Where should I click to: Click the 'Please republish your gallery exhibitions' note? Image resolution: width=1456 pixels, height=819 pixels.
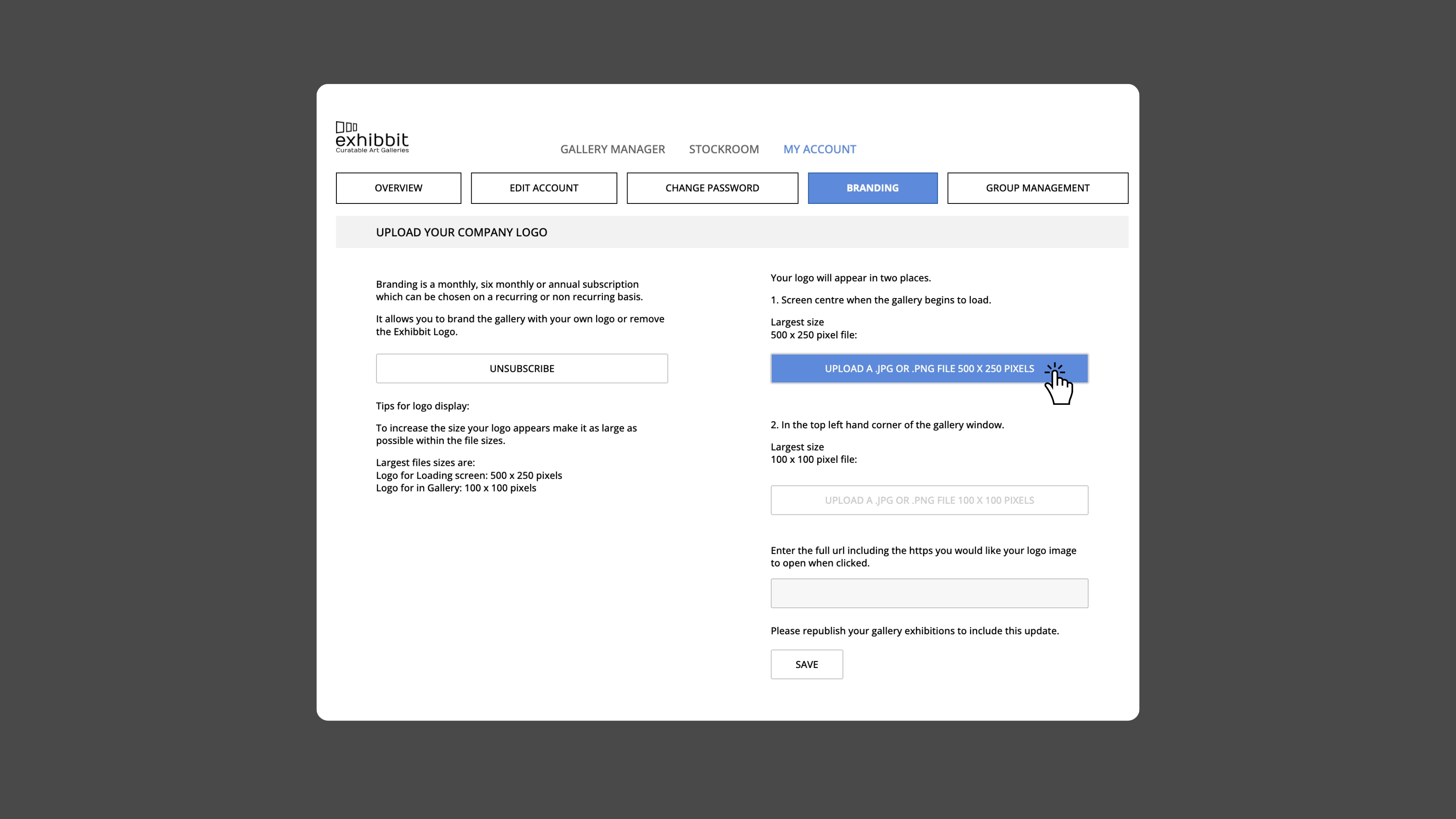point(915,630)
